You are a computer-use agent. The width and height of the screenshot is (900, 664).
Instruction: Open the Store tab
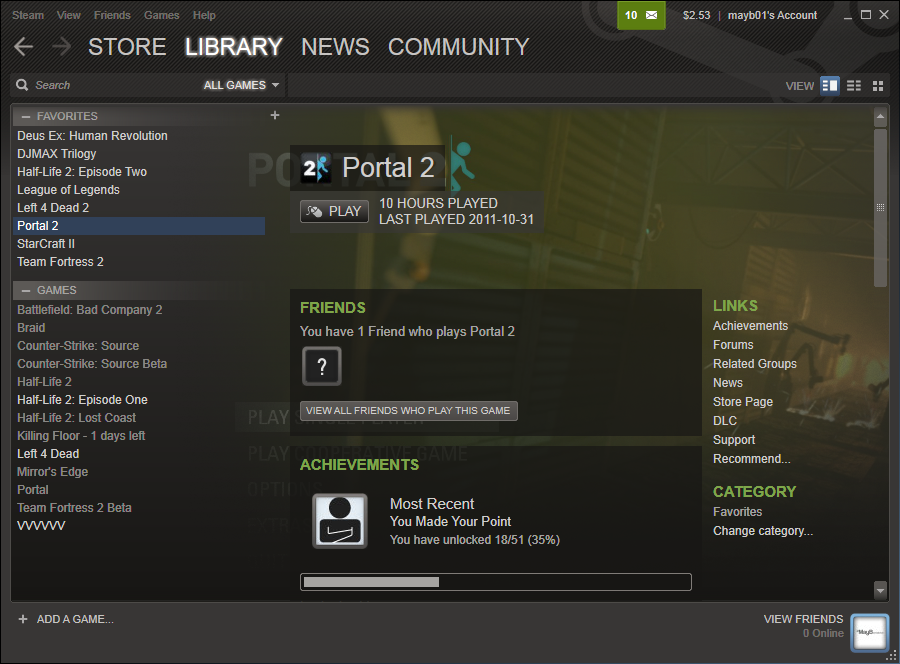tap(127, 47)
